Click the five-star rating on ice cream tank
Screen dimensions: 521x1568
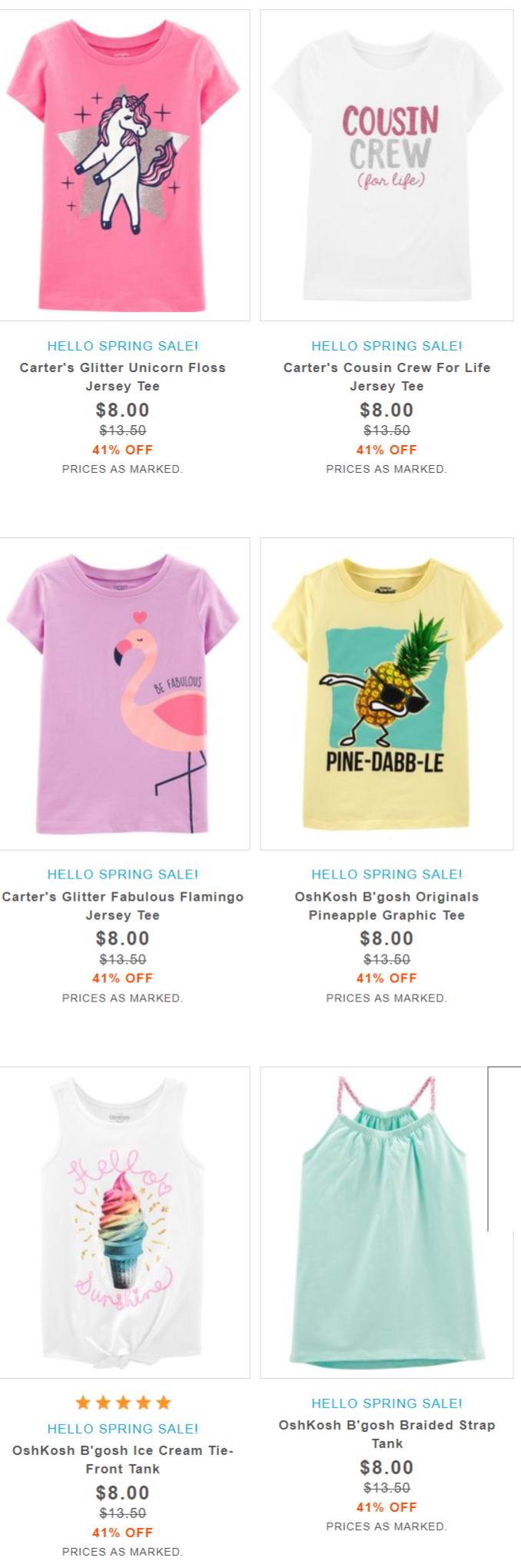tap(123, 1403)
